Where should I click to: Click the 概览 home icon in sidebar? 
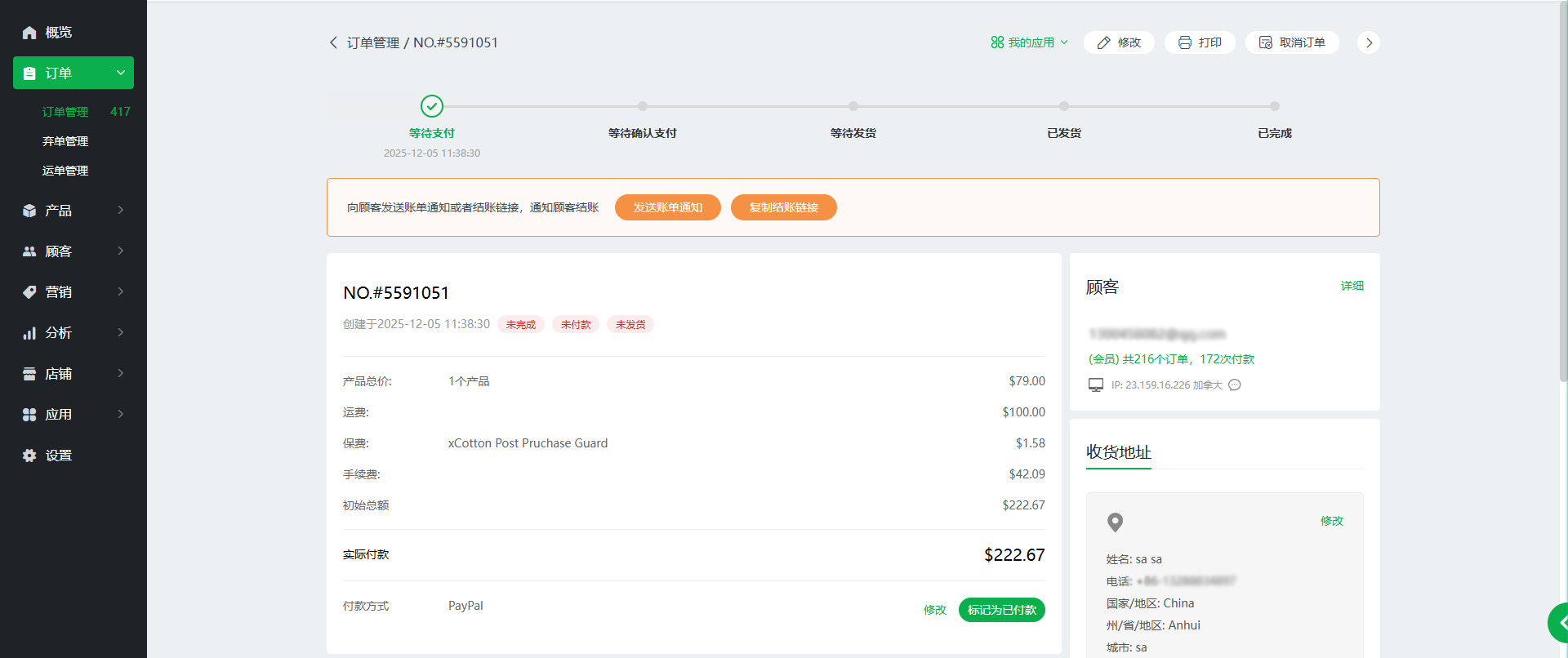click(x=29, y=33)
